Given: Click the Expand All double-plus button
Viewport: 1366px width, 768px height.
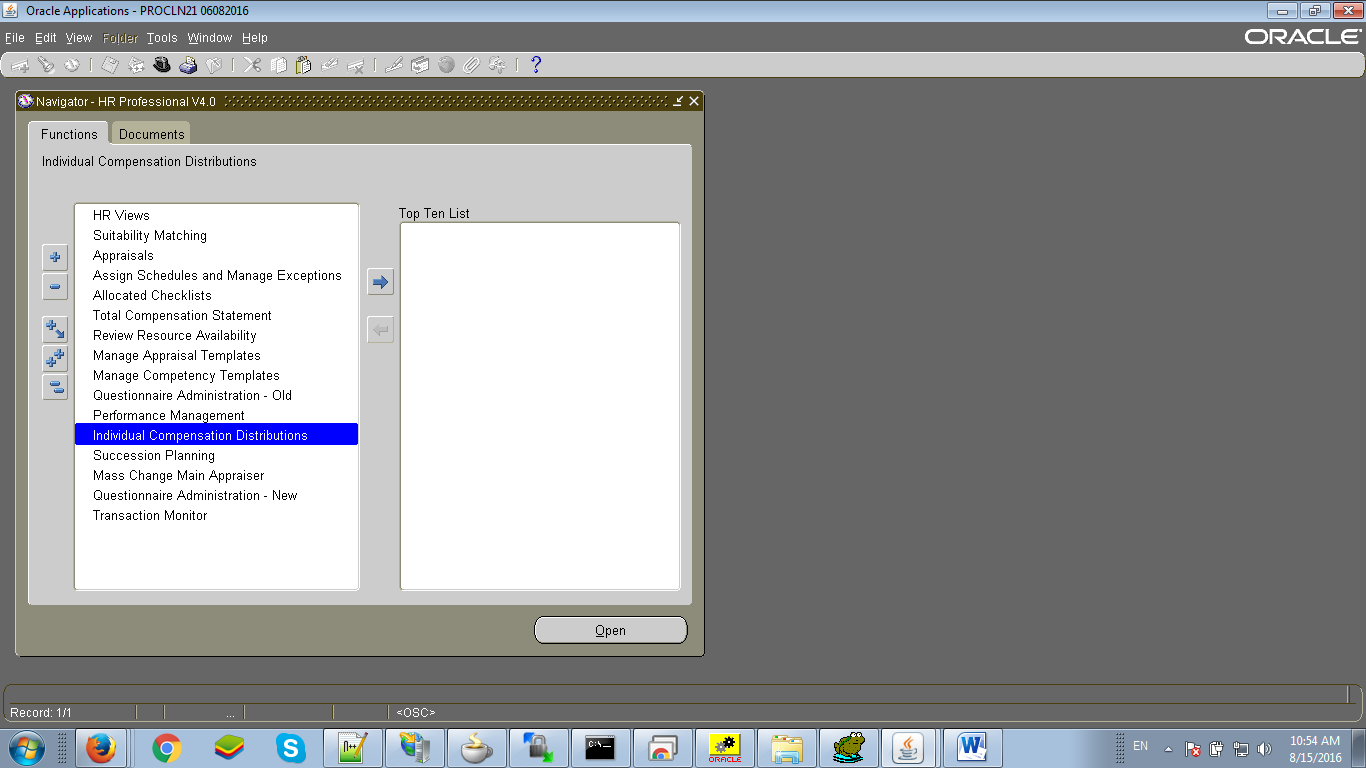Looking at the screenshot, I should click(55, 358).
